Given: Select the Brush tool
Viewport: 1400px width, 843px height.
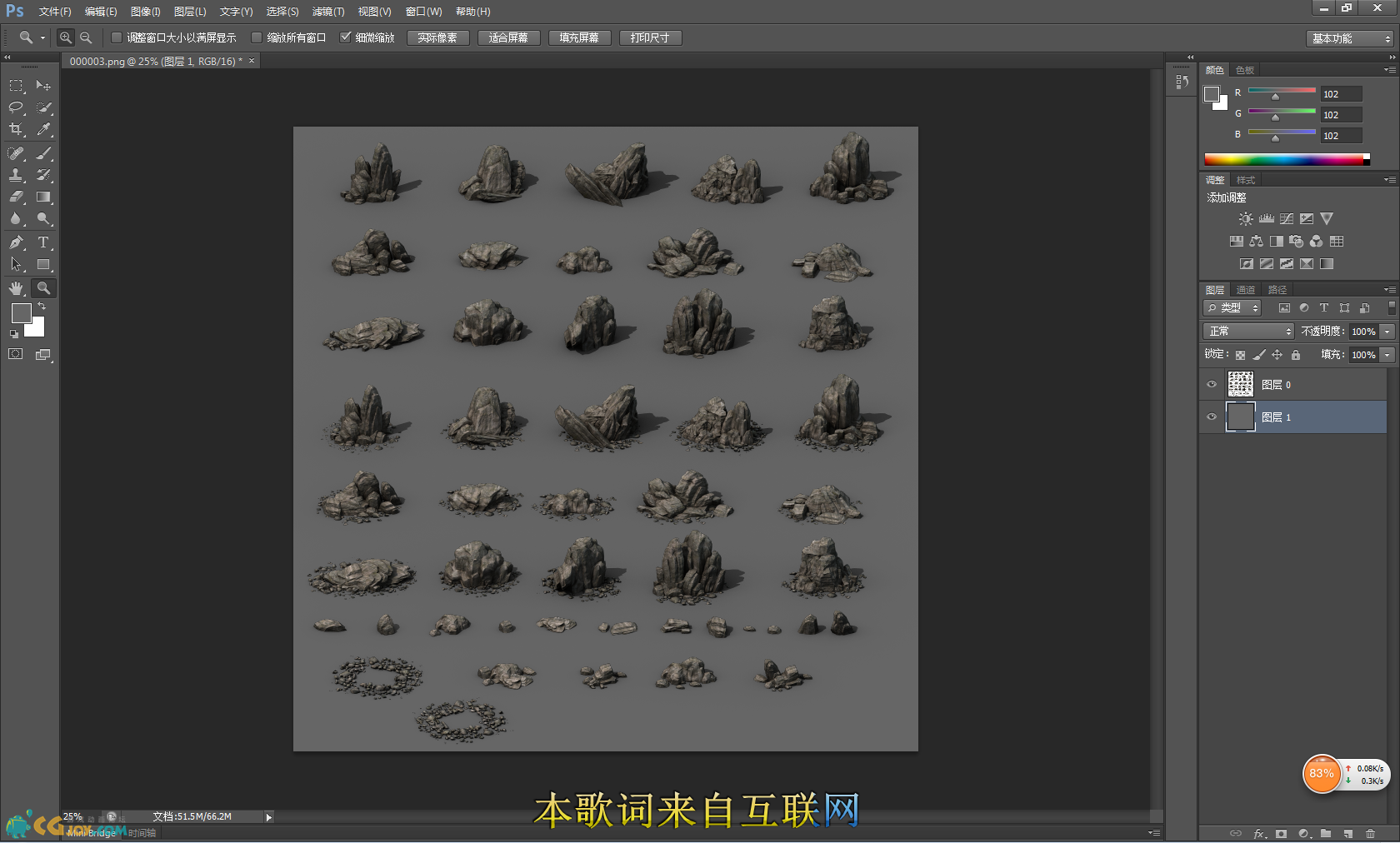Looking at the screenshot, I should click(x=43, y=153).
